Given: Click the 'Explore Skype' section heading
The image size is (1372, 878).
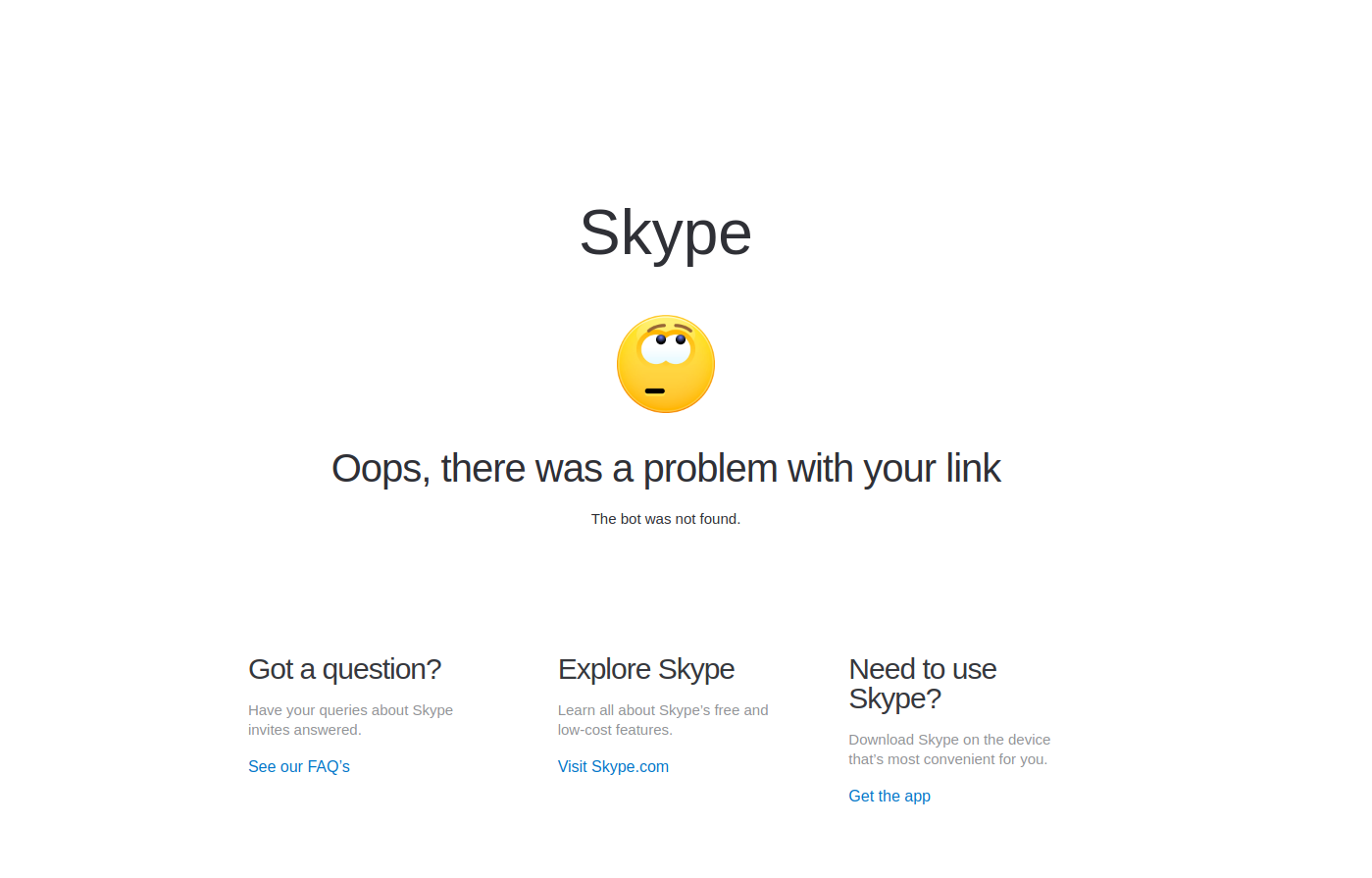Looking at the screenshot, I should [645, 669].
